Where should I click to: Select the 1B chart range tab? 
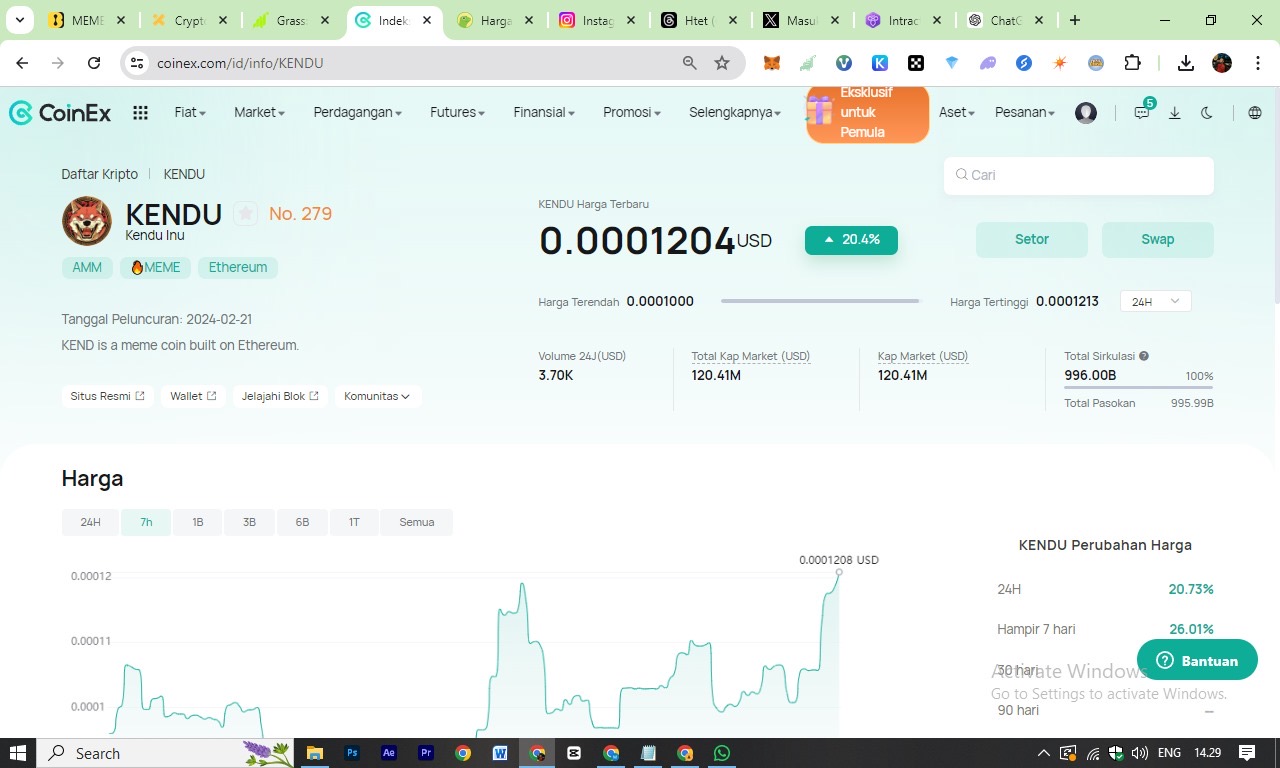[198, 522]
